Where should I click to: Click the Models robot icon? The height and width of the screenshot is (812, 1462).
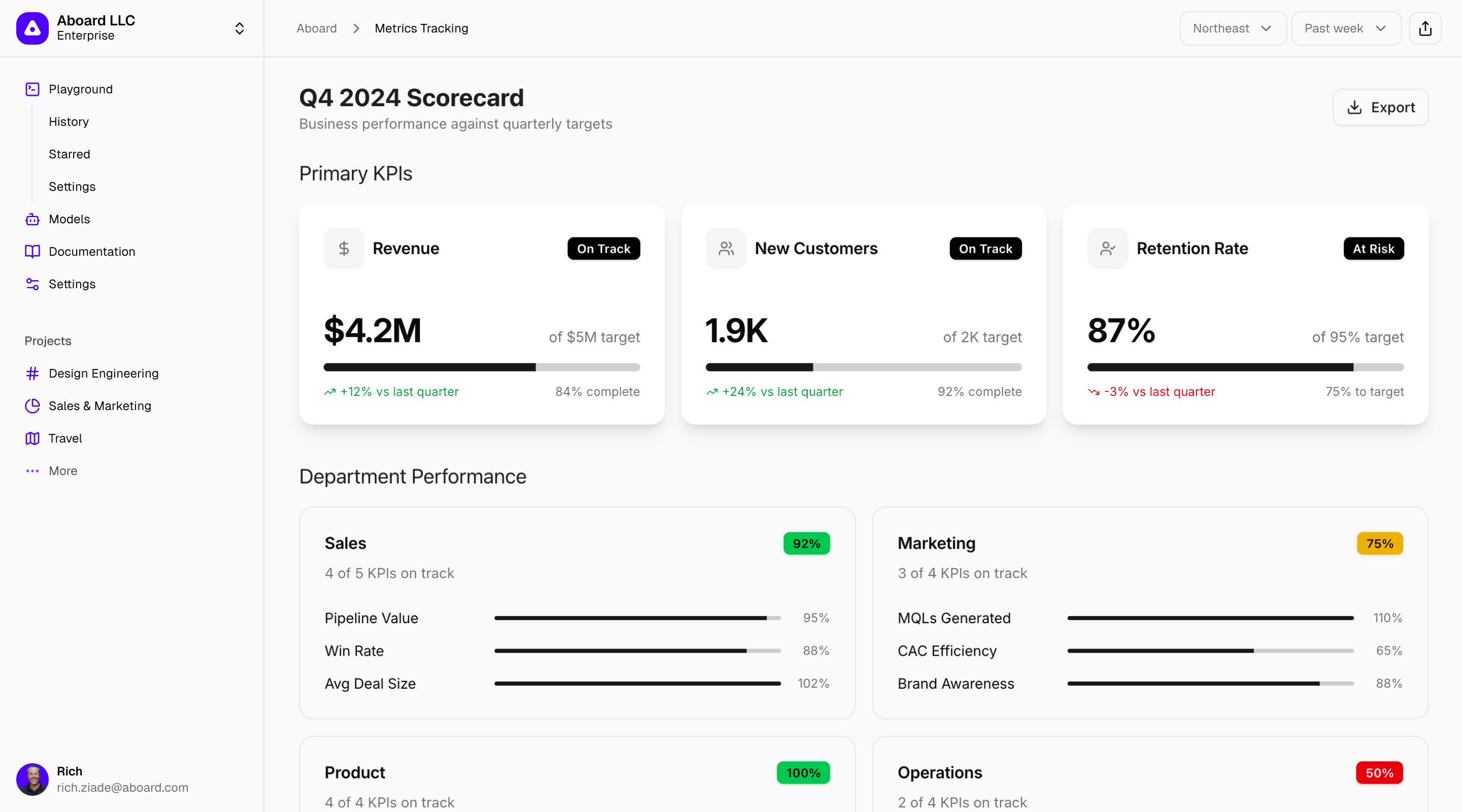32,219
